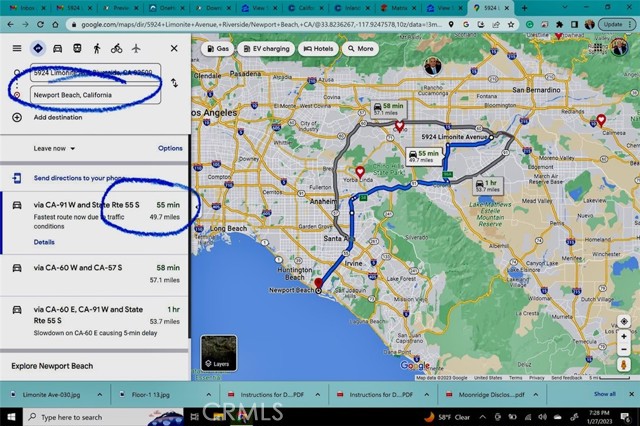Show all downloads
Viewport: 640px width, 426px height.
point(604,394)
